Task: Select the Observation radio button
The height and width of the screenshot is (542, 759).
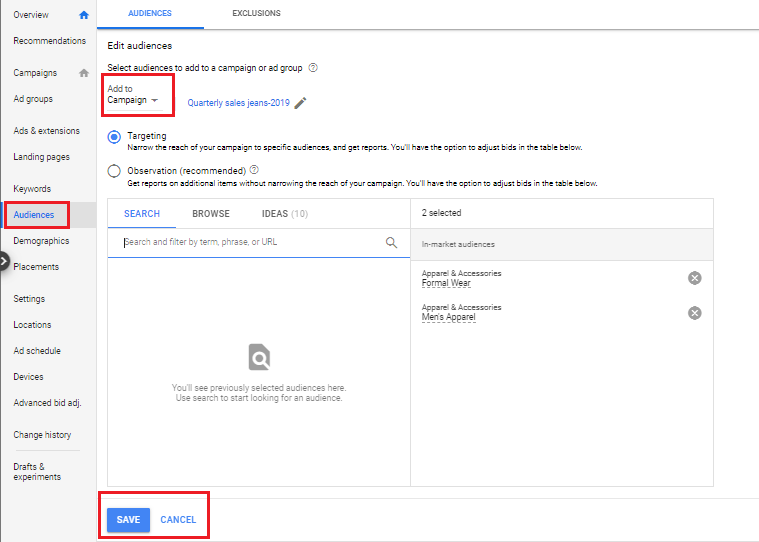Action: pos(114,171)
